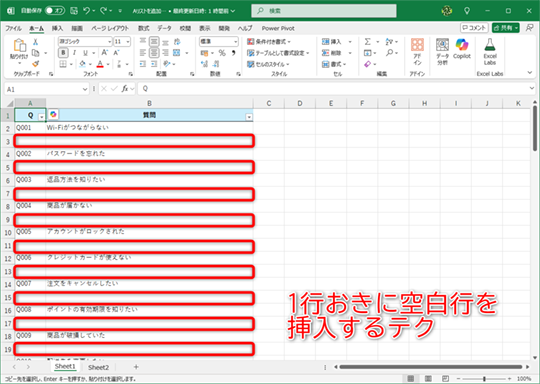Click the Increase Indent icon
The width and height of the screenshot is (540, 384).
tap(154, 64)
